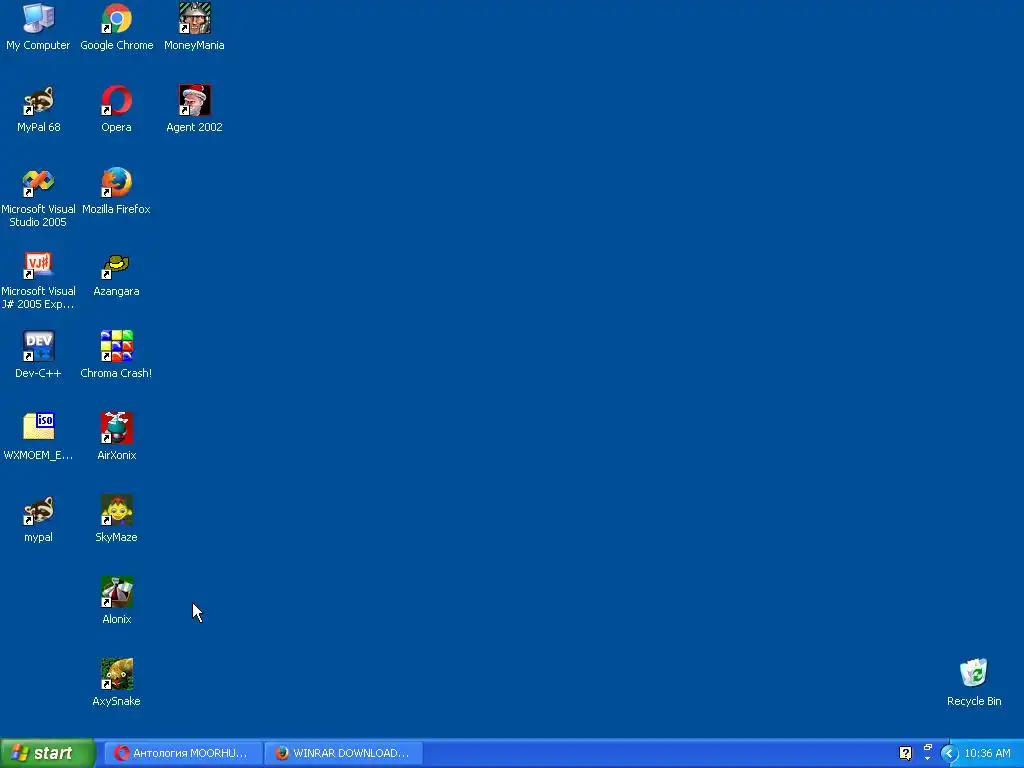
Task: Click the 10:36 AM clock
Action: (987, 753)
